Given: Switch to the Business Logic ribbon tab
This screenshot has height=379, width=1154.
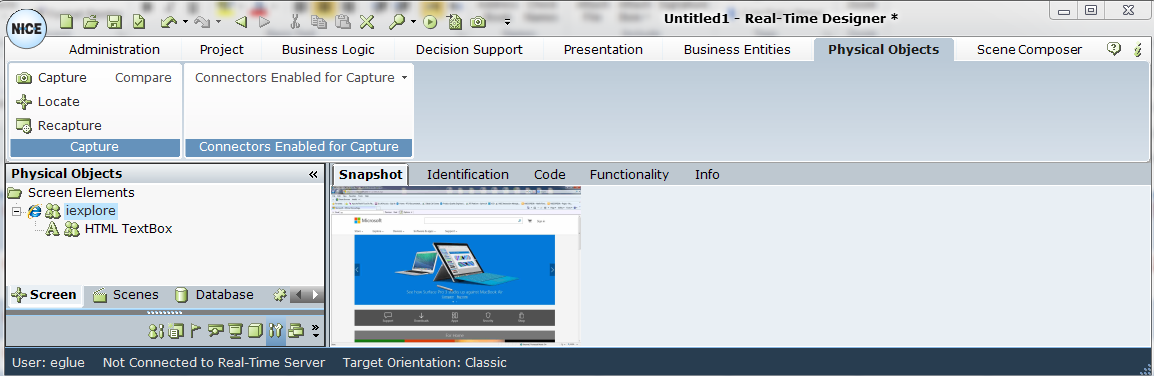Looking at the screenshot, I should point(328,50).
